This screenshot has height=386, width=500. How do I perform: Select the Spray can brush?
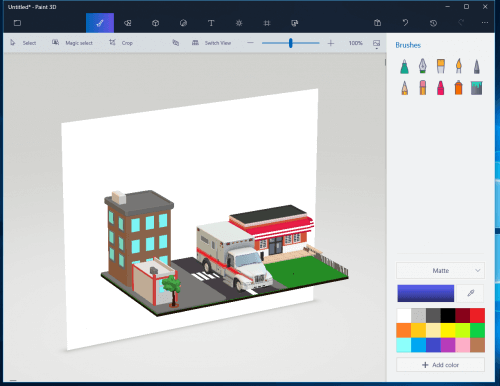tap(459, 88)
